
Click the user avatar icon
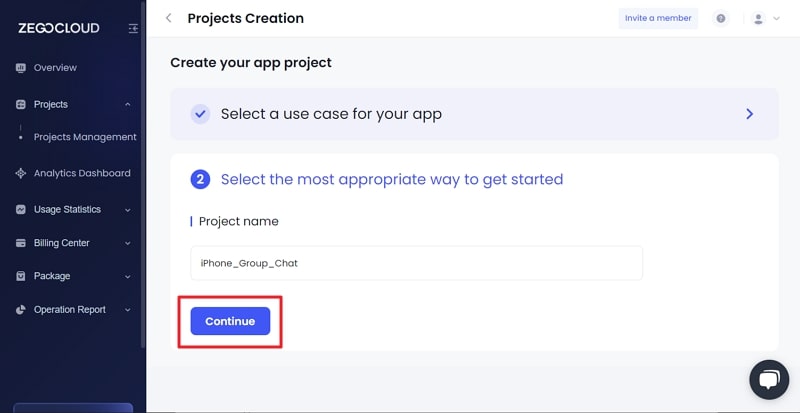[759, 18]
